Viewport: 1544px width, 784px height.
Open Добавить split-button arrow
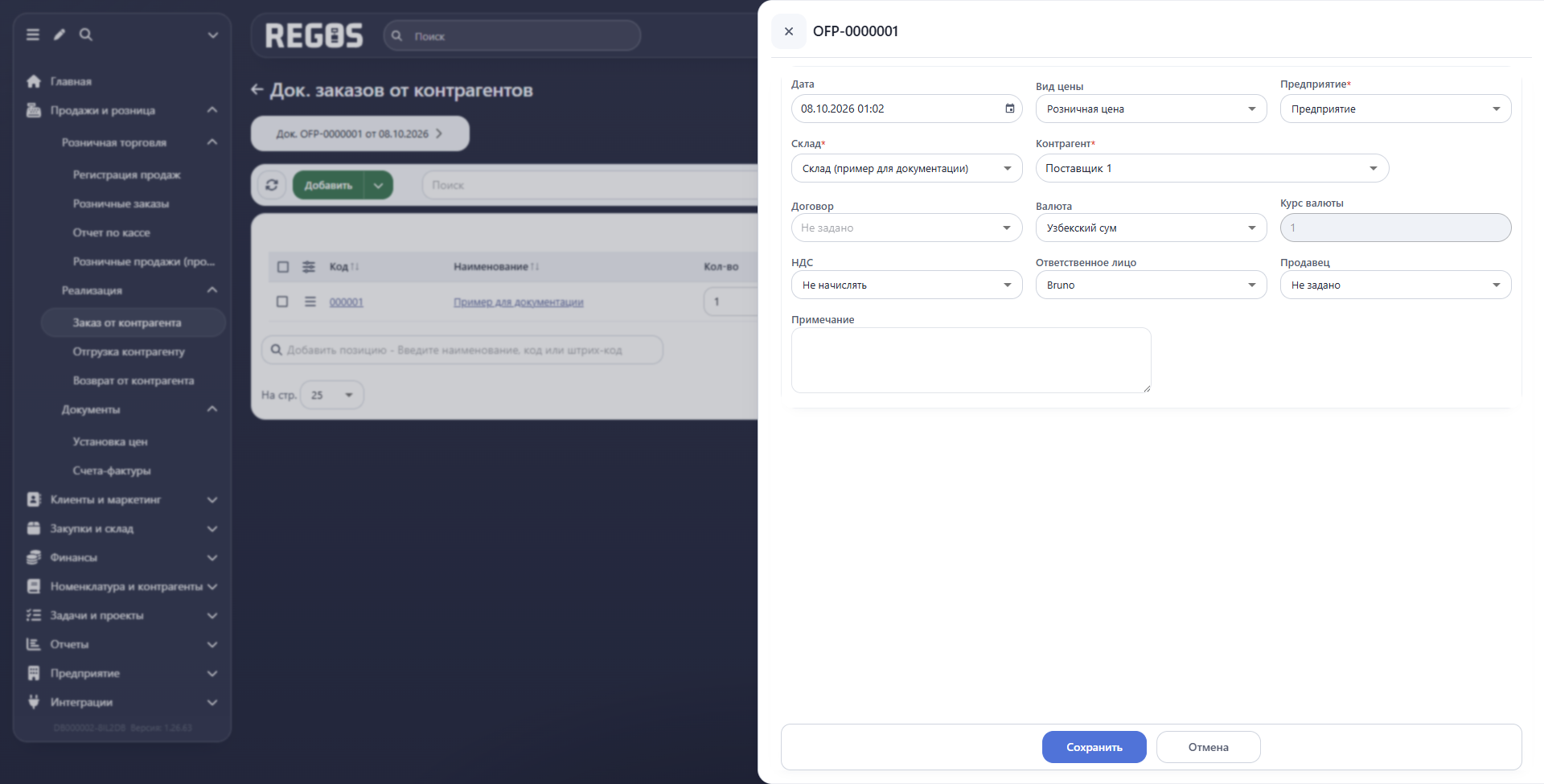coord(378,185)
